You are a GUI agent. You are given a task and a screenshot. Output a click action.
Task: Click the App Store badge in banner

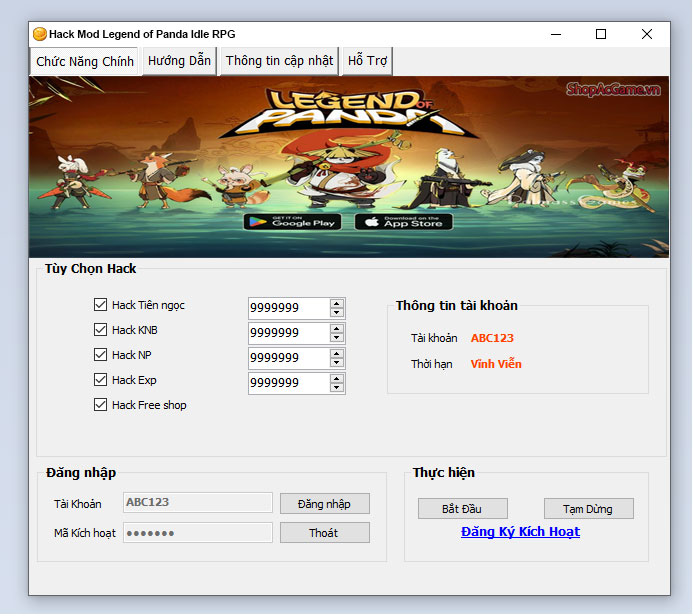click(403, 222)
